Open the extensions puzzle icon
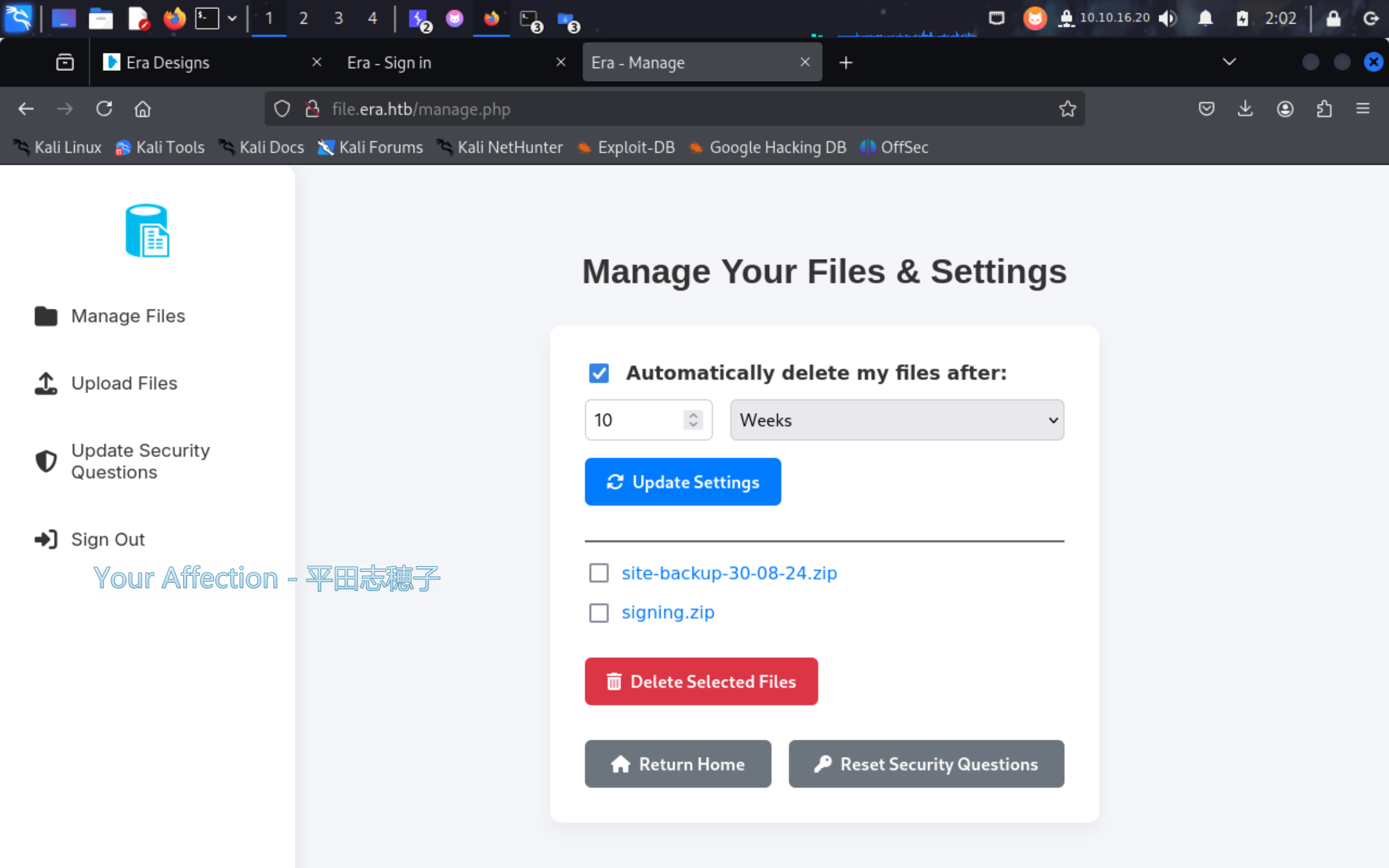Screen dimensions: 1389x868 pyautogui.click(x=1324, y=109)
